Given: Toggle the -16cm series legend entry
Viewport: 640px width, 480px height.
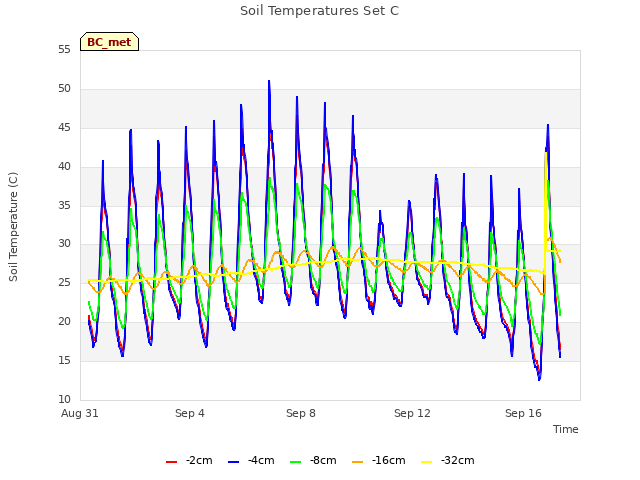Looking at the screenshot, I should (378, 461).
